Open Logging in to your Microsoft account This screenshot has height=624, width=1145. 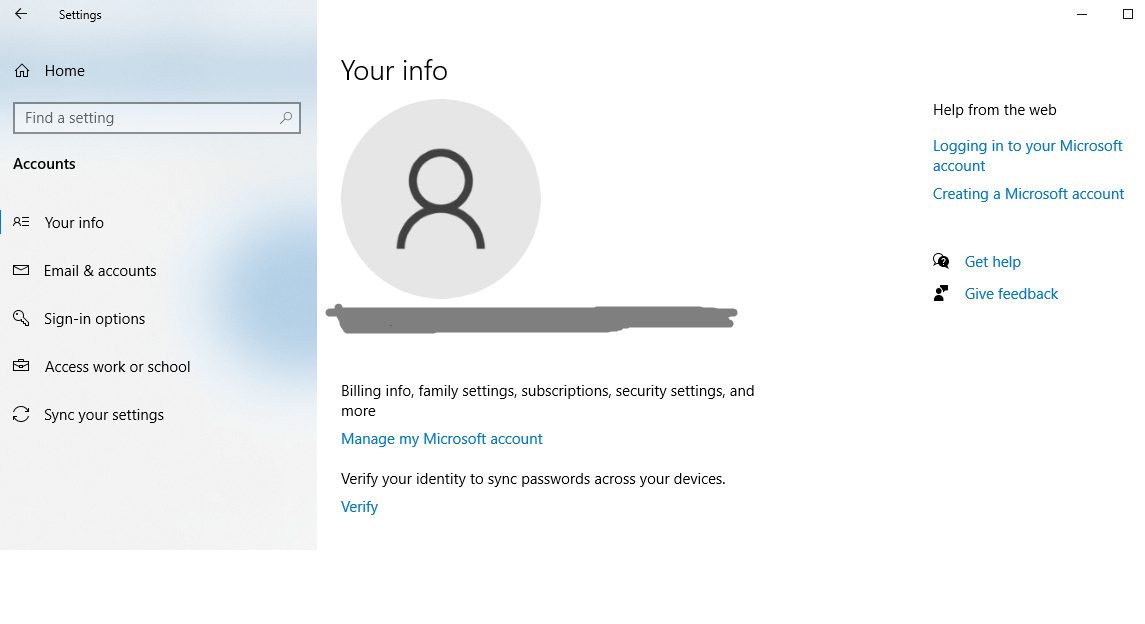[1027, 155]
